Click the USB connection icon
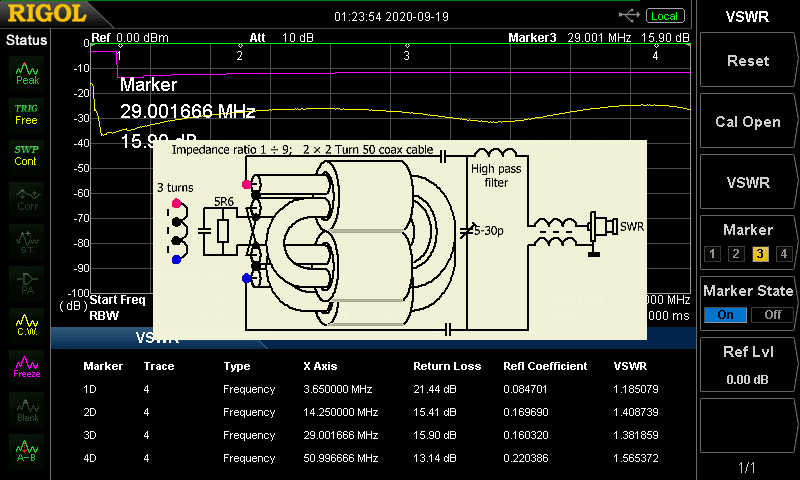Viewport: 800px width, 480px height. click(629, 16)
